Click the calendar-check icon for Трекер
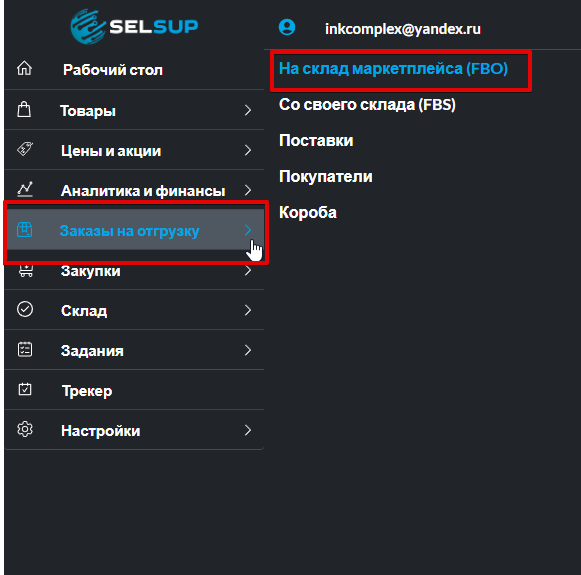Image resolution: width=581 pixels, height=575 pixels. point(25,389)
